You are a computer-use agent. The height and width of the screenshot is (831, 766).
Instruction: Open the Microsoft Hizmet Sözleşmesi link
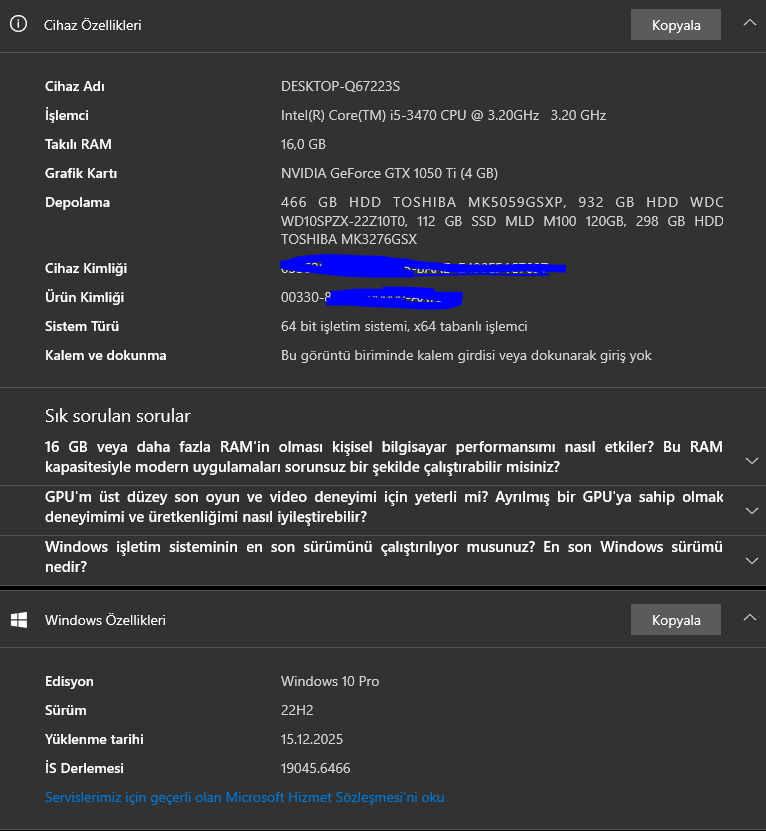coord(244,797)
